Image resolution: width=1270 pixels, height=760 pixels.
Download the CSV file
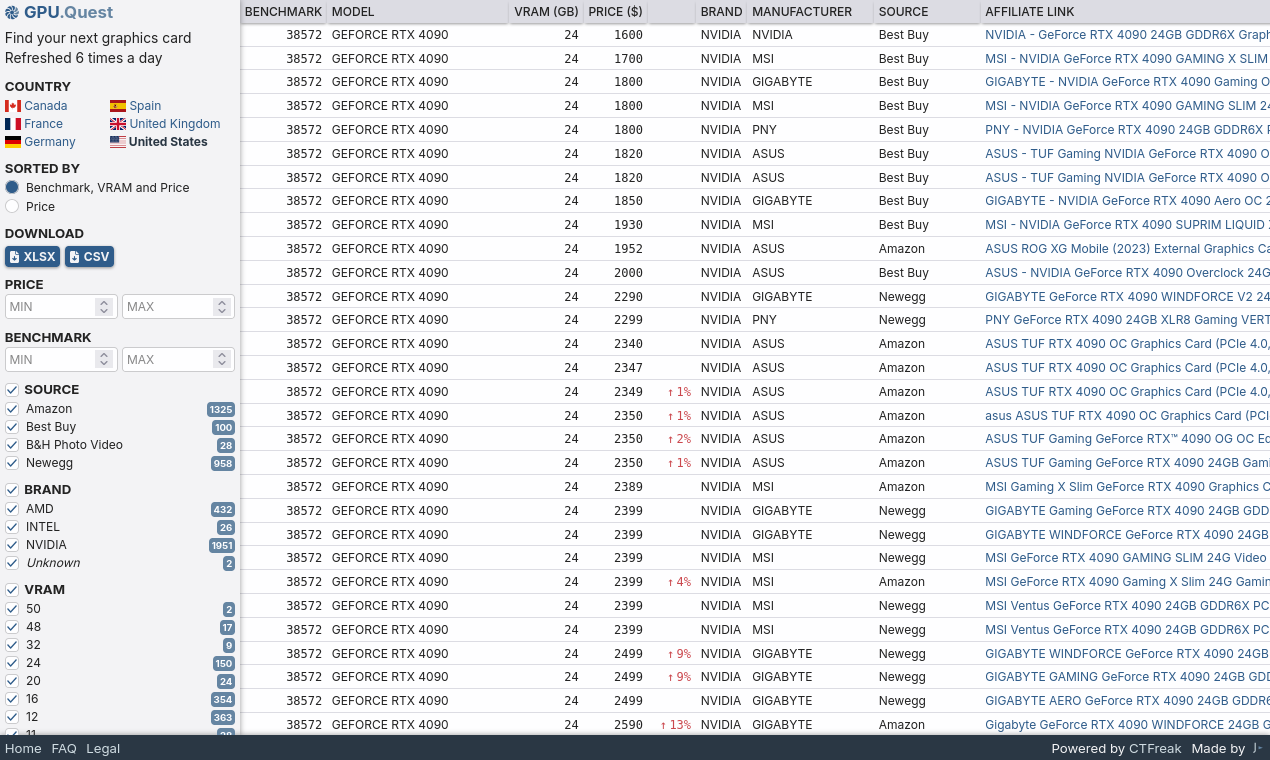pyautogui.click(x=89, y=257)
